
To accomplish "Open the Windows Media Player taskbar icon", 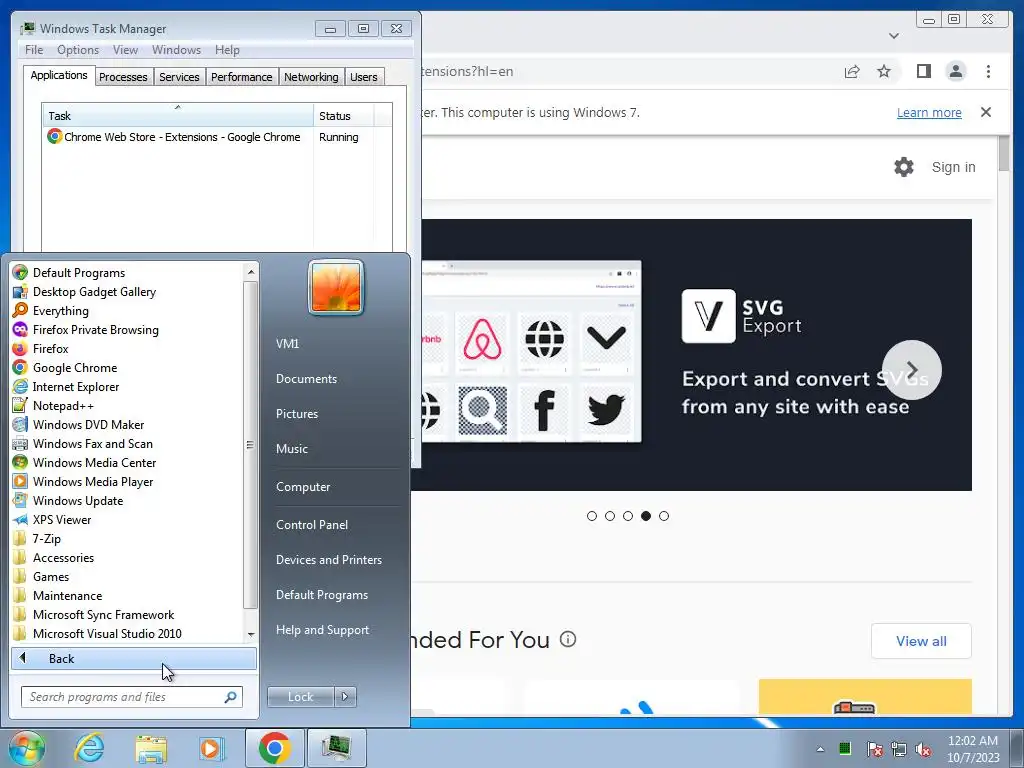I will tap(211, 748).
